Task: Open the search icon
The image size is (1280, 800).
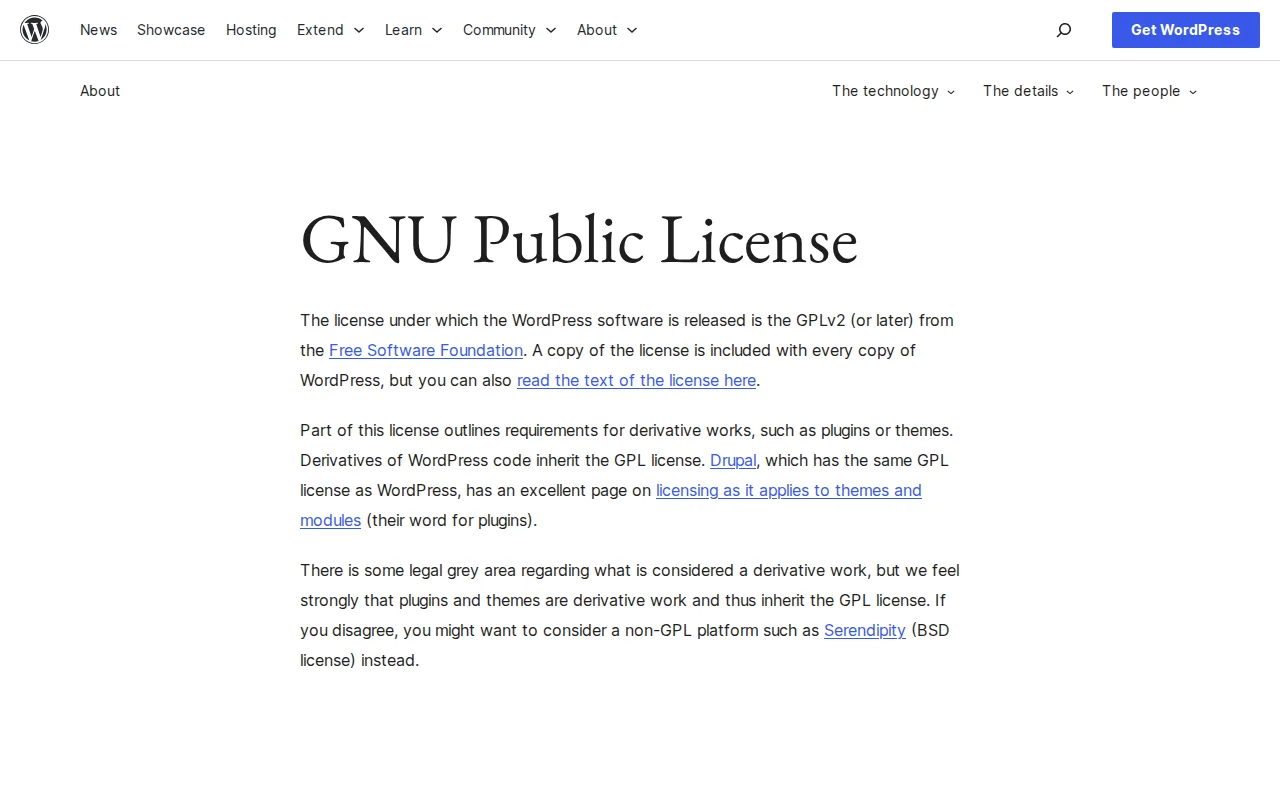Action: point(1064,30)
